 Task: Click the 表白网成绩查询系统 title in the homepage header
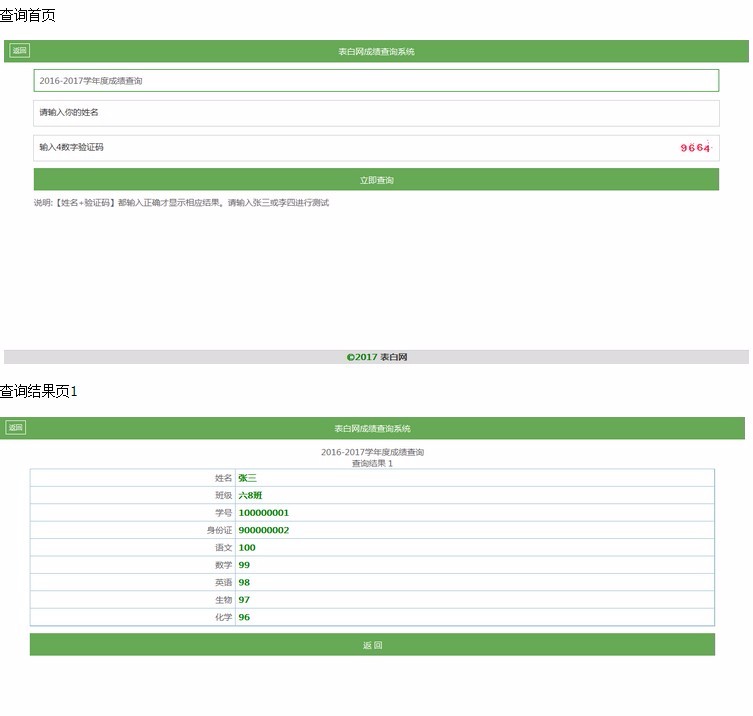click(376, 51)
